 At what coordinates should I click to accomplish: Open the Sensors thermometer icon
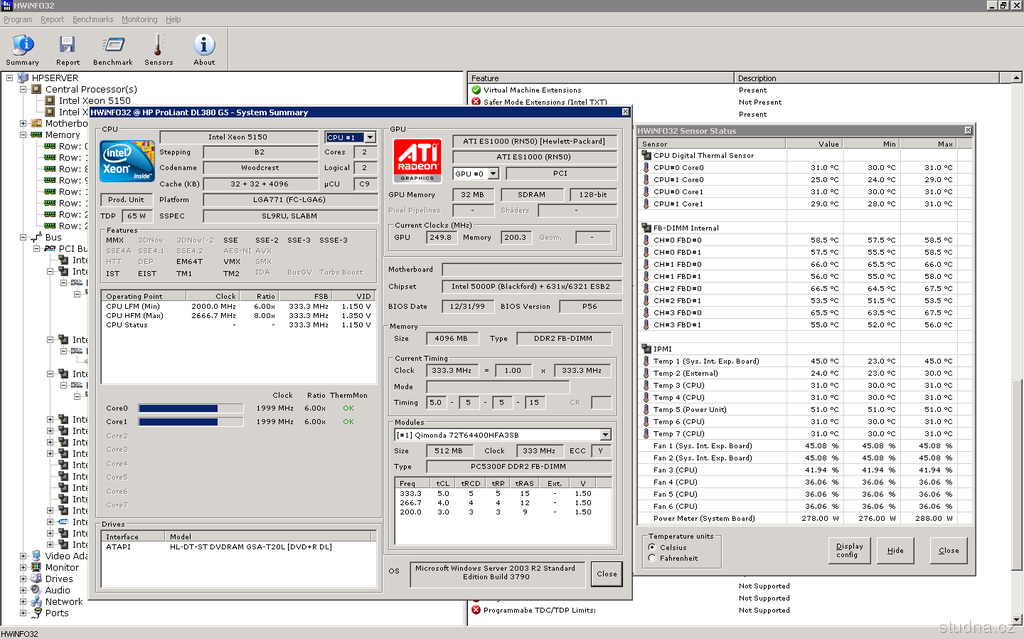(x=158, y=46)
